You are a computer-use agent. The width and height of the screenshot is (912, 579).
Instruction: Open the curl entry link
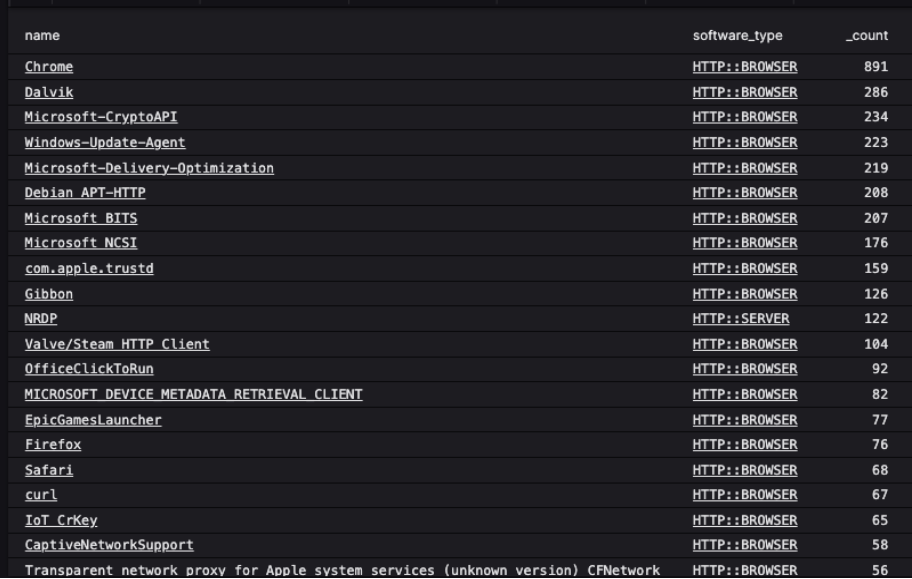[41, 496]
